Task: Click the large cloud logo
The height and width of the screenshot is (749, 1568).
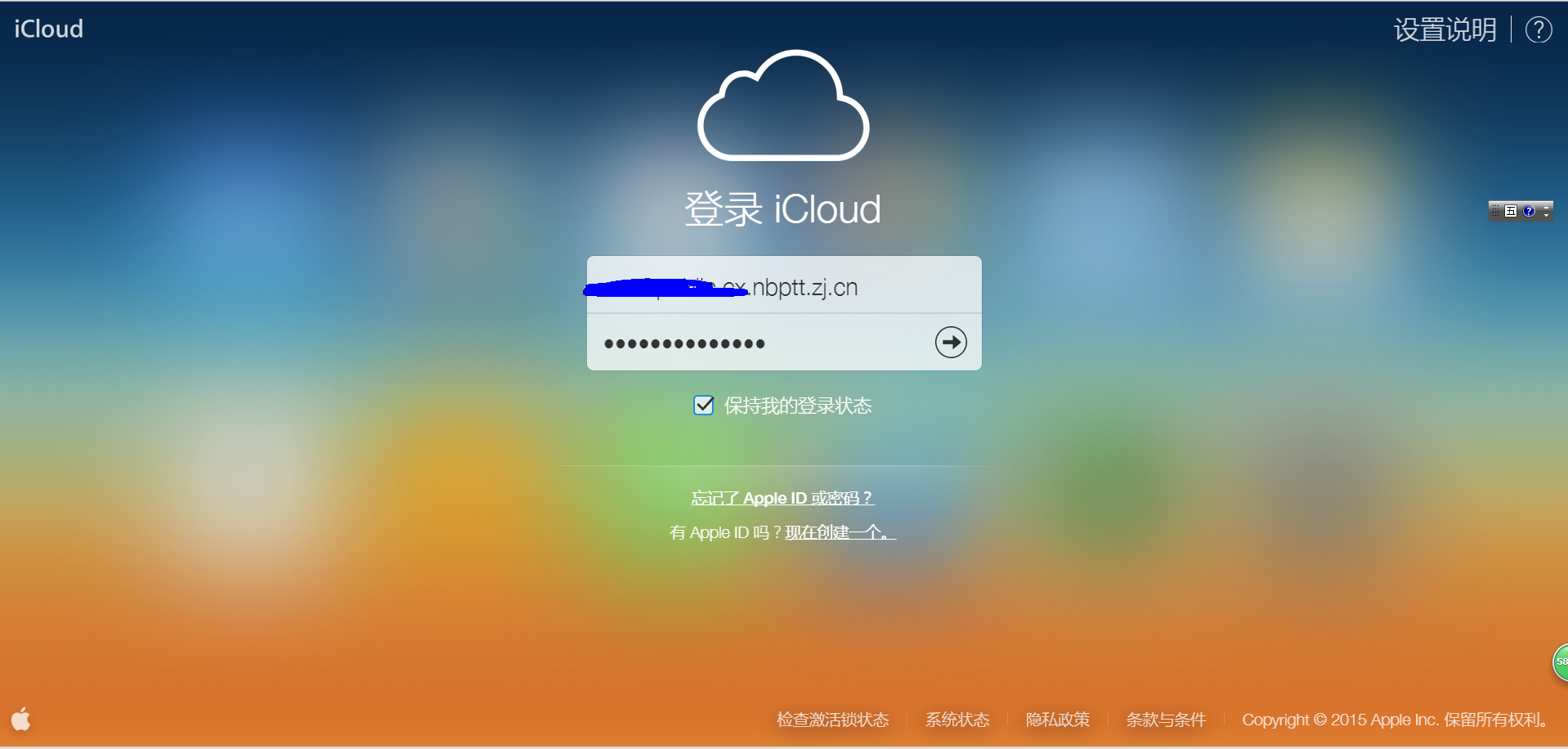Action: click(783, 105)
